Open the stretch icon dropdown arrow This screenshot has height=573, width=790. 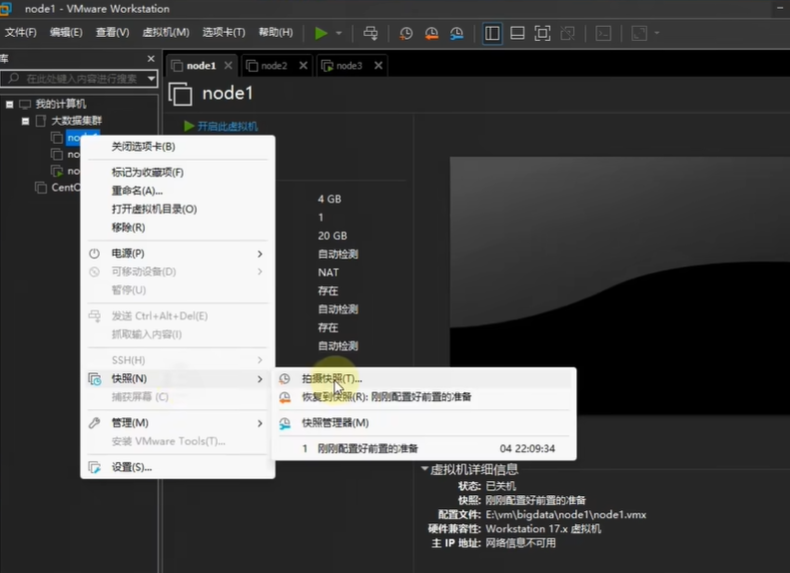click(x=656, y=33)
